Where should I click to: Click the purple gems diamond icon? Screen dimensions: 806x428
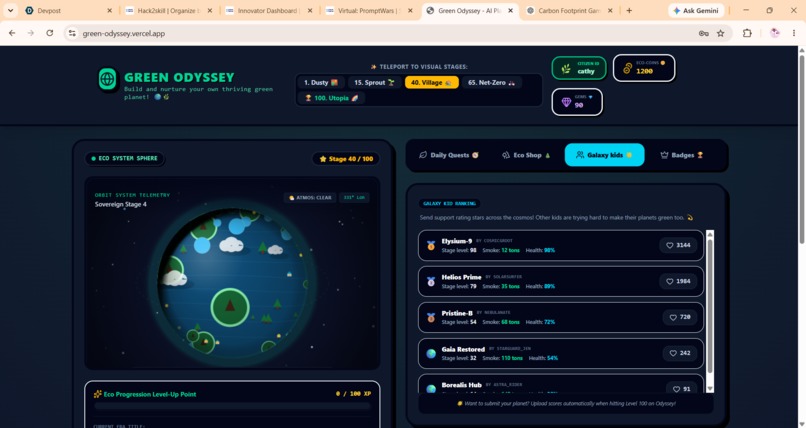[x=566, y=102]
